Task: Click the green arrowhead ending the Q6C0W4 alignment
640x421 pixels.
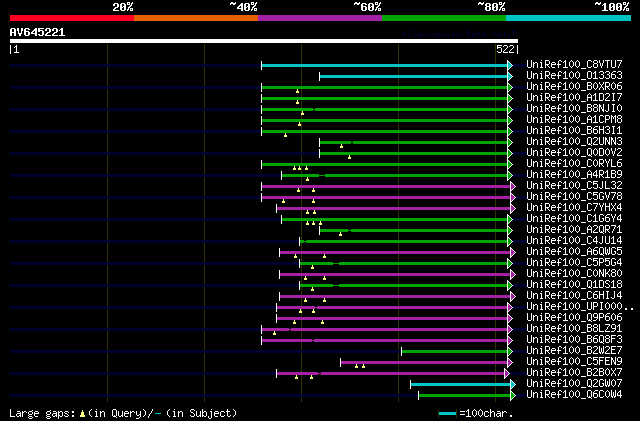Action: click(513, 395)
